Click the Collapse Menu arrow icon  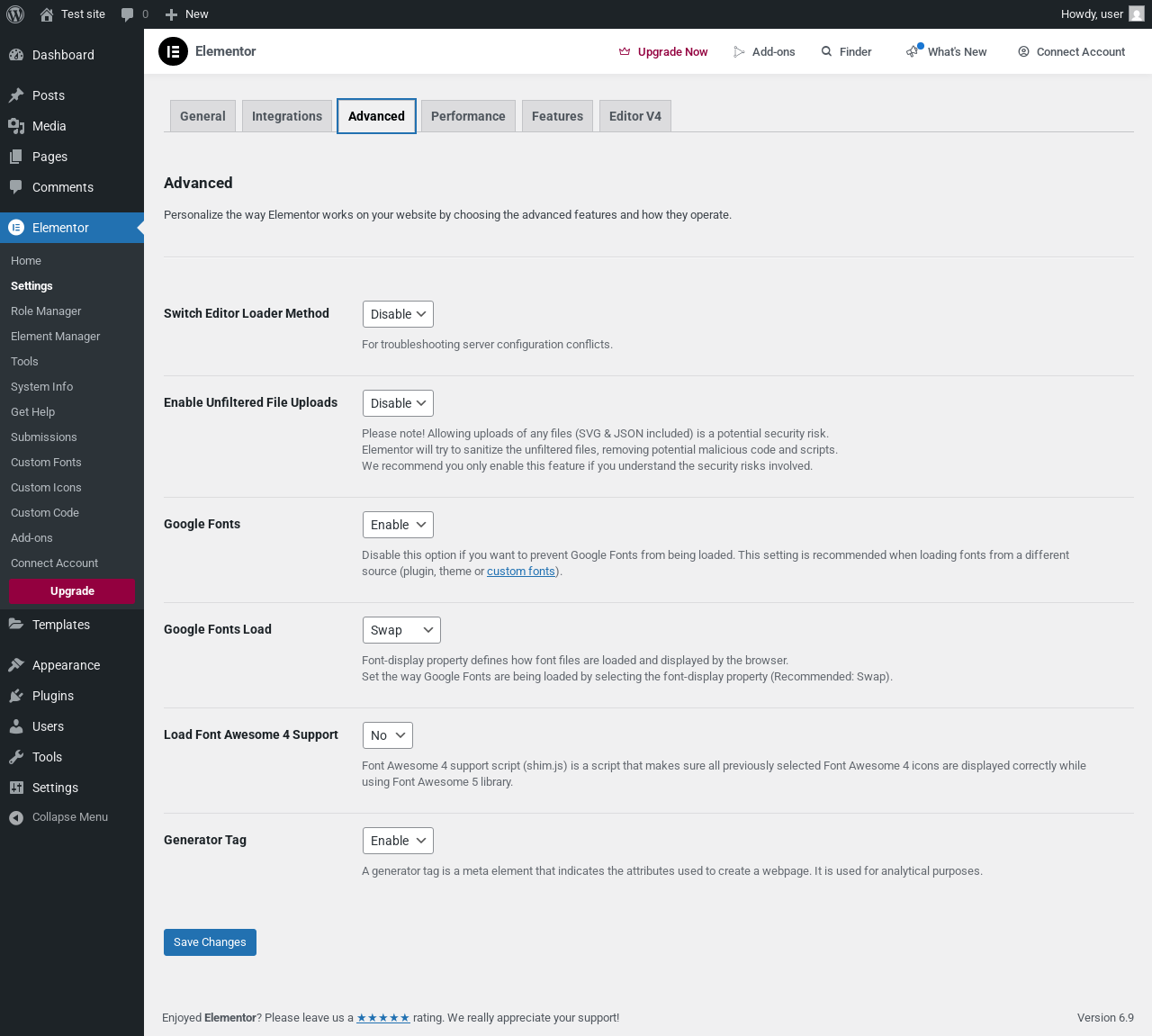16,817
